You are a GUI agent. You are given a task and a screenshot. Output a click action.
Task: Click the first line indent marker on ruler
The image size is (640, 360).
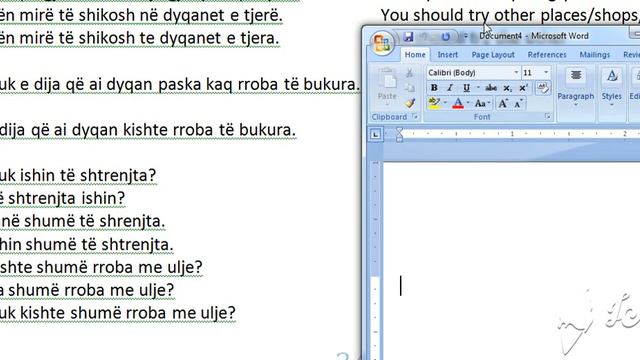(399, 131)
